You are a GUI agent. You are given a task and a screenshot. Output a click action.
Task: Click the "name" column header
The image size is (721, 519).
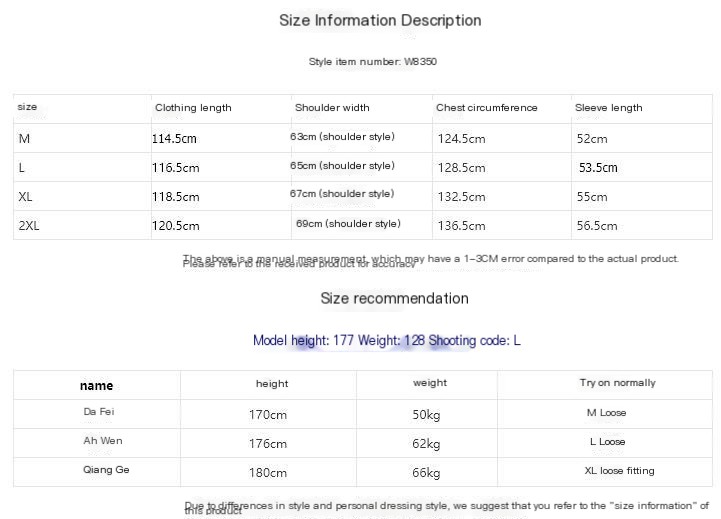click(96, 386)
